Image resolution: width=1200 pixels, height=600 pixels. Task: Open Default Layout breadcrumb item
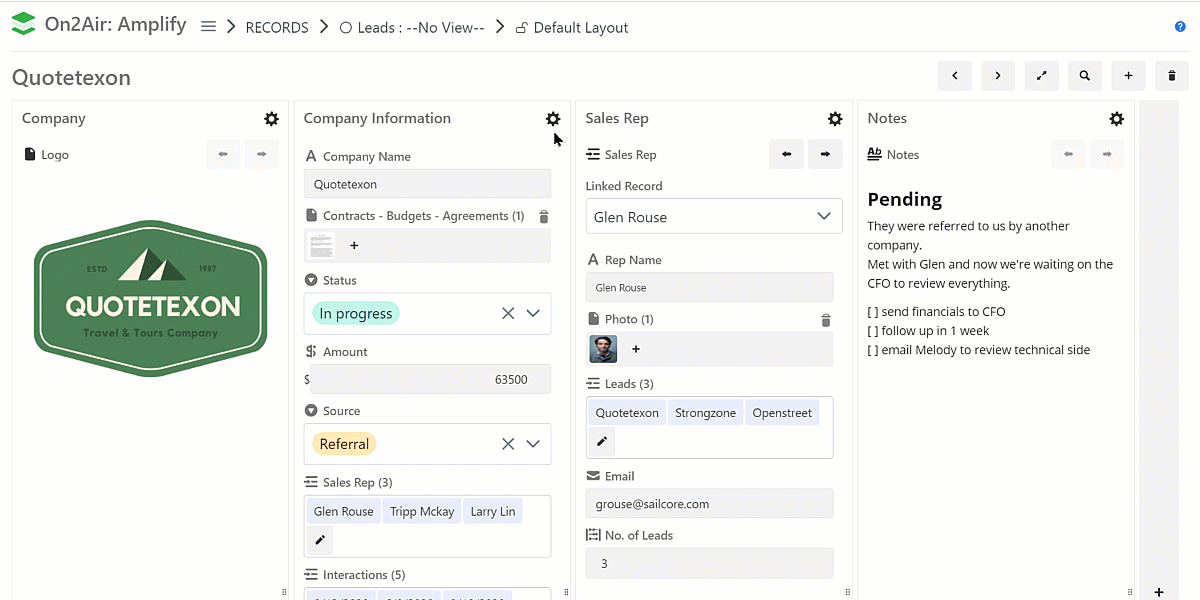tap(580, 28)
